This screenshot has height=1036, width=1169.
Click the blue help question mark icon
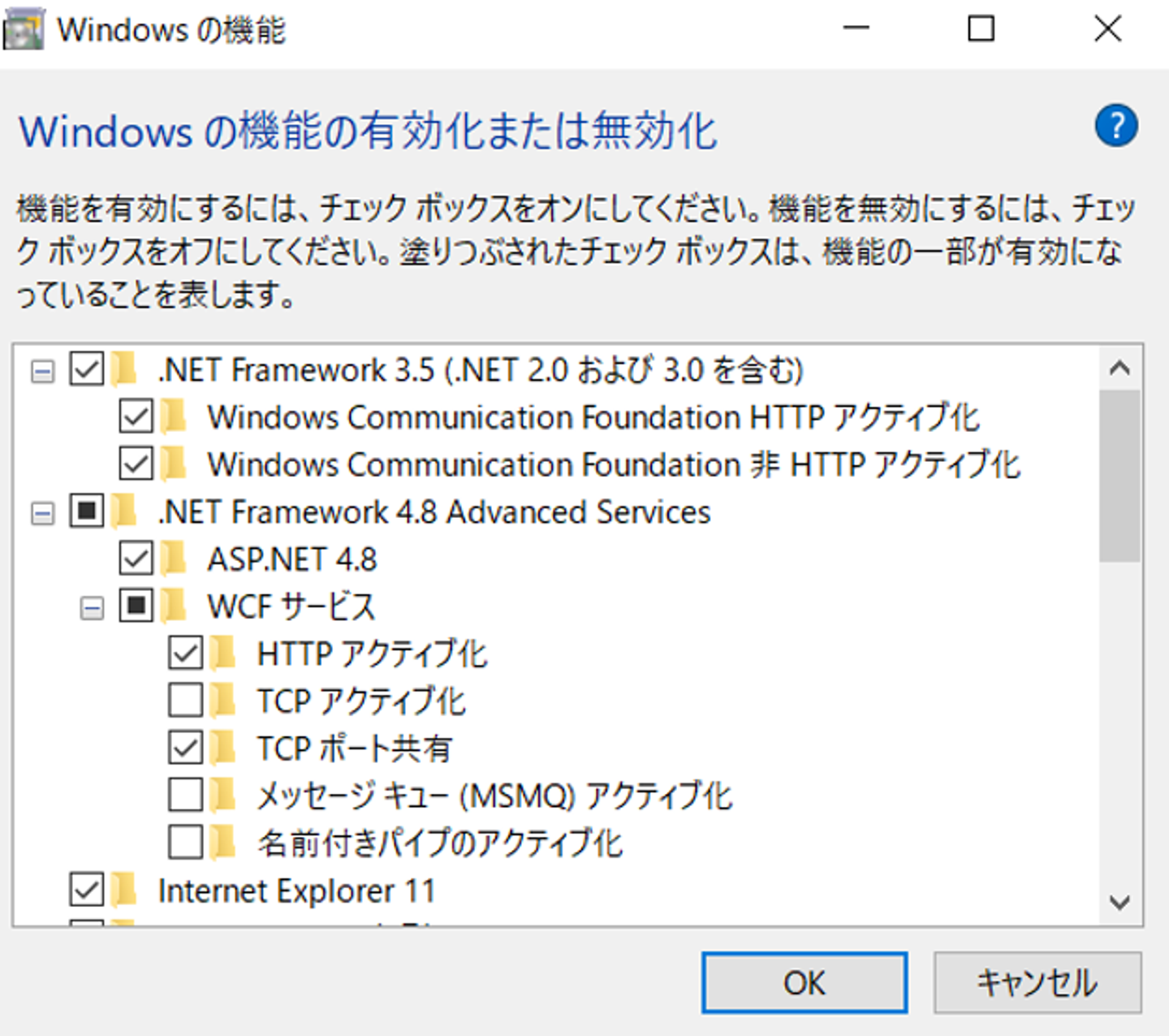click(1115, 126)
